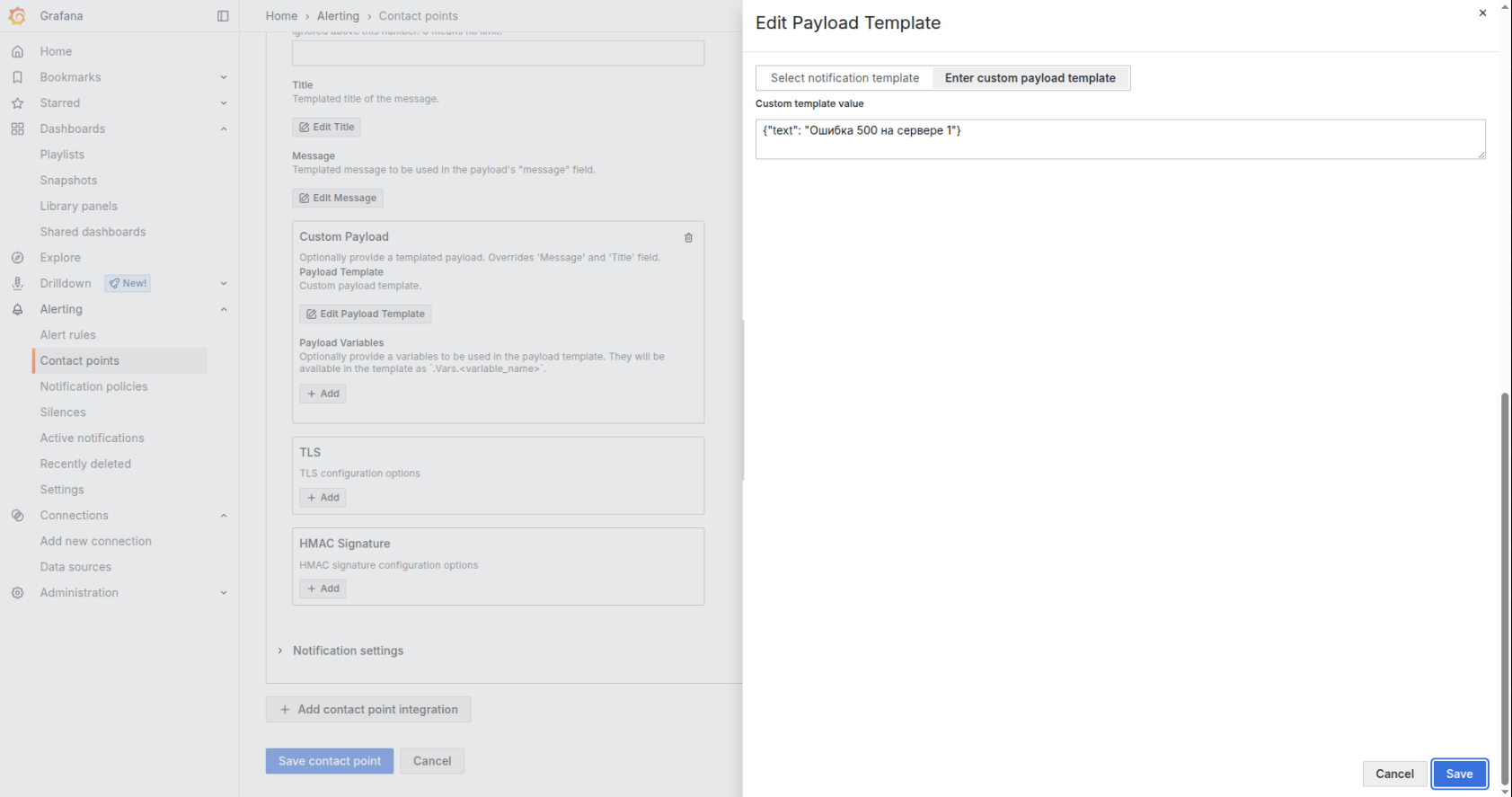Click the Grafana logo icon
1512x797 pixels.
[x=17, y=16]
